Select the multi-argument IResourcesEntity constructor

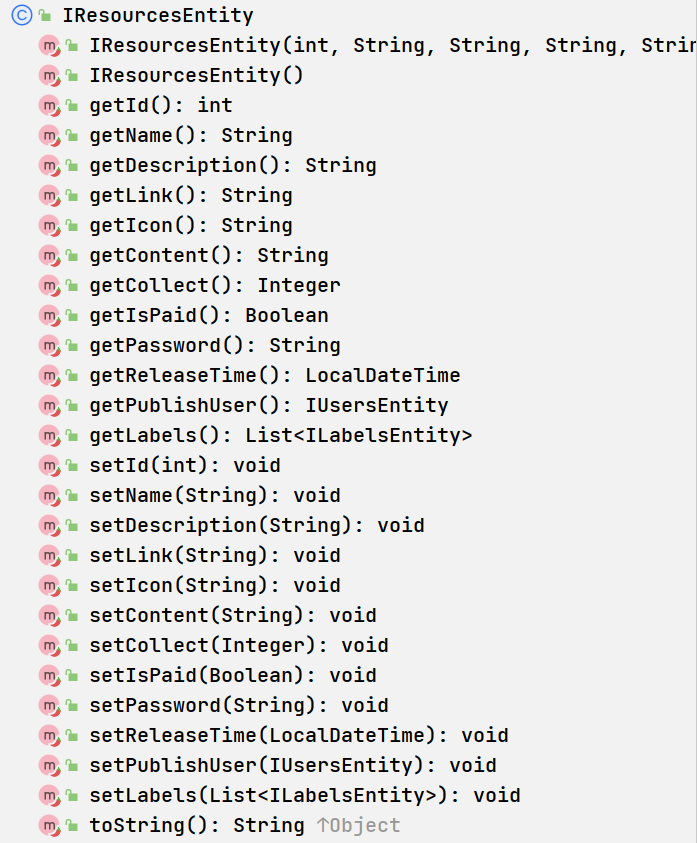pos(393,45)
